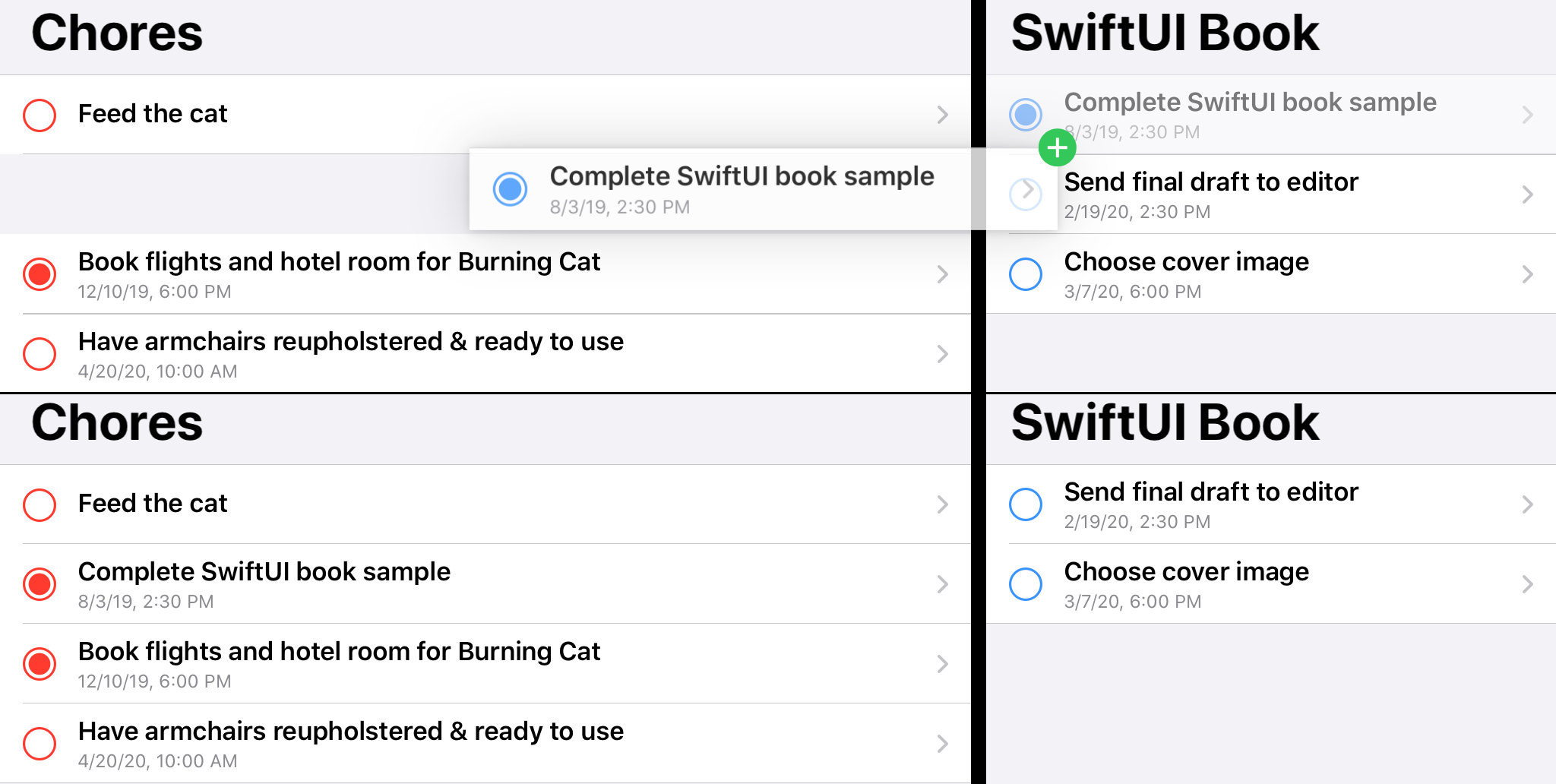Toggle the dimmed blue circle in SwiftUI Book
The image size is (1556, 784).
1025,115
